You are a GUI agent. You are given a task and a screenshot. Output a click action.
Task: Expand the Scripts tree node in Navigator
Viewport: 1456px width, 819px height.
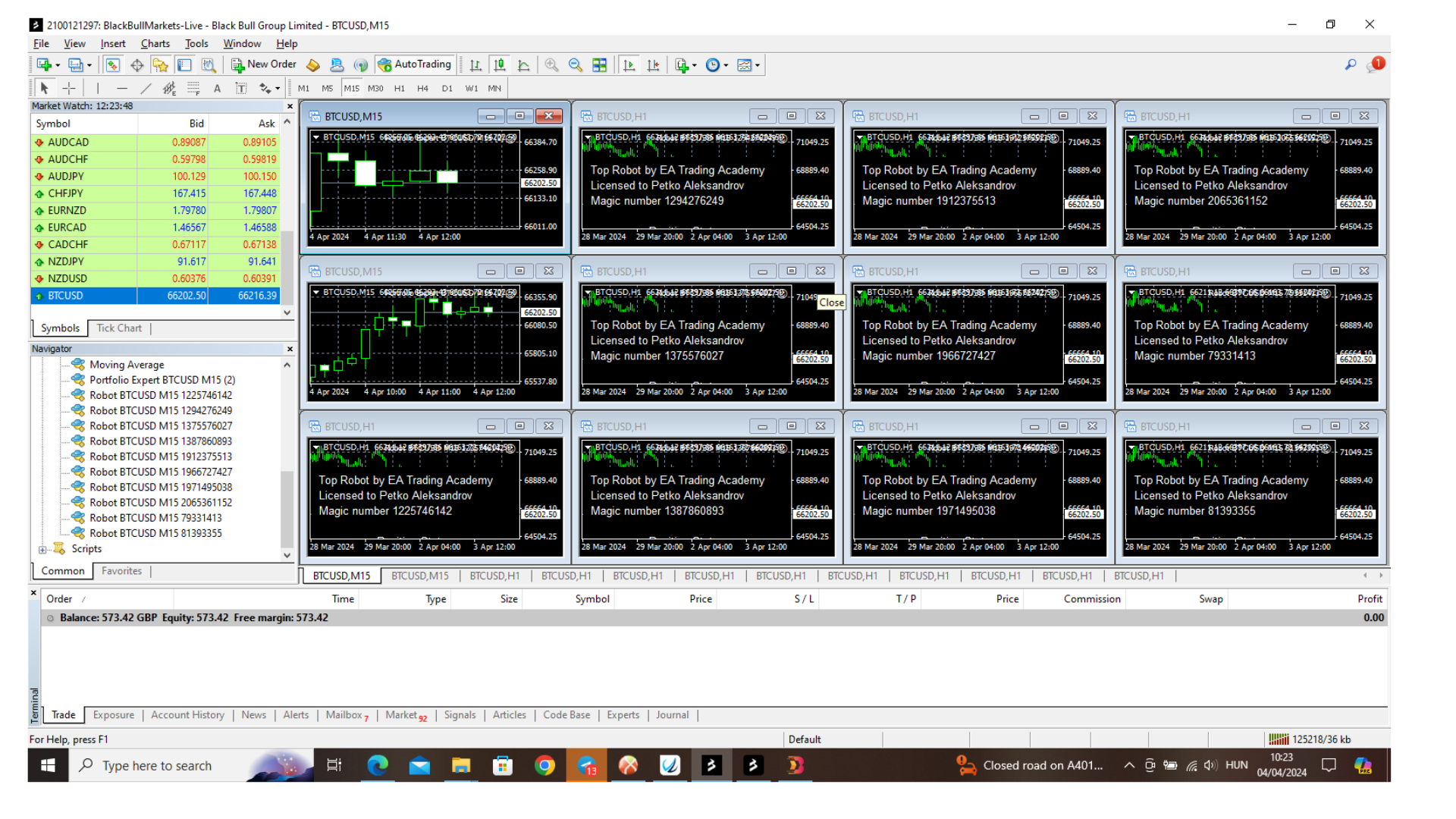42,550
